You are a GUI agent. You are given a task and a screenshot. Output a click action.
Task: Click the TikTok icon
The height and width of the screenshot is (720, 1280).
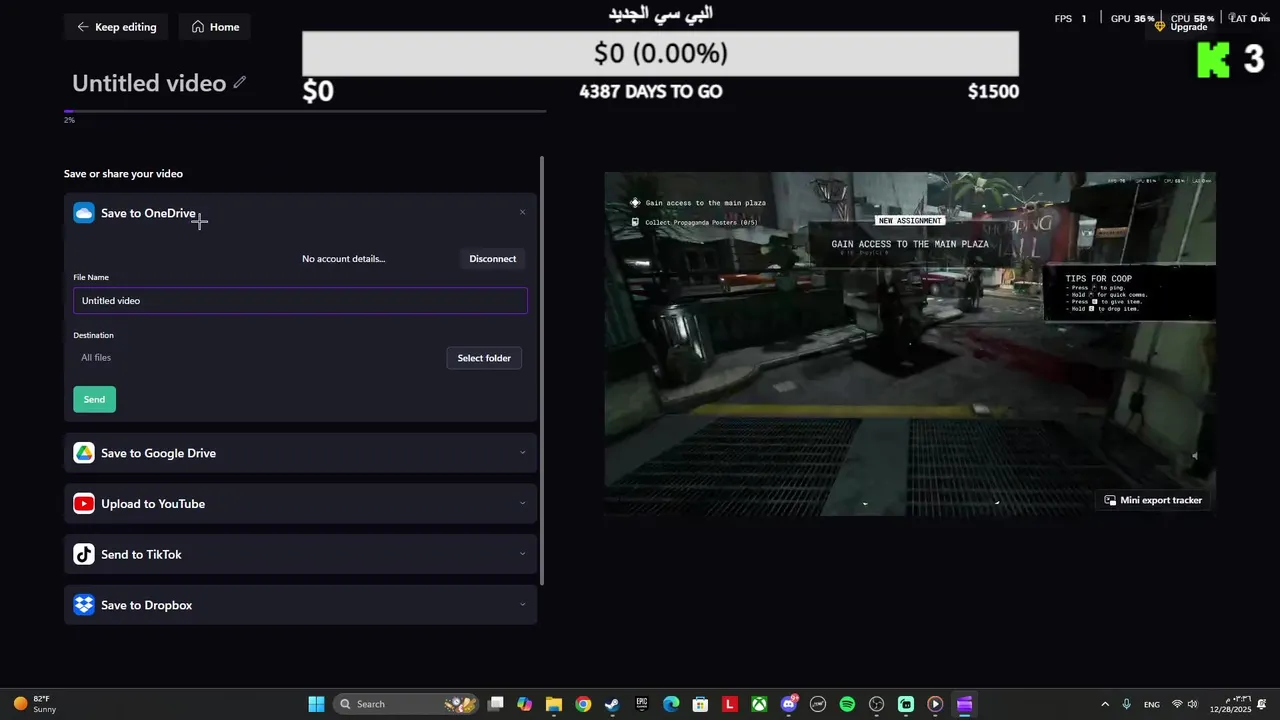(x=84, y=554)
